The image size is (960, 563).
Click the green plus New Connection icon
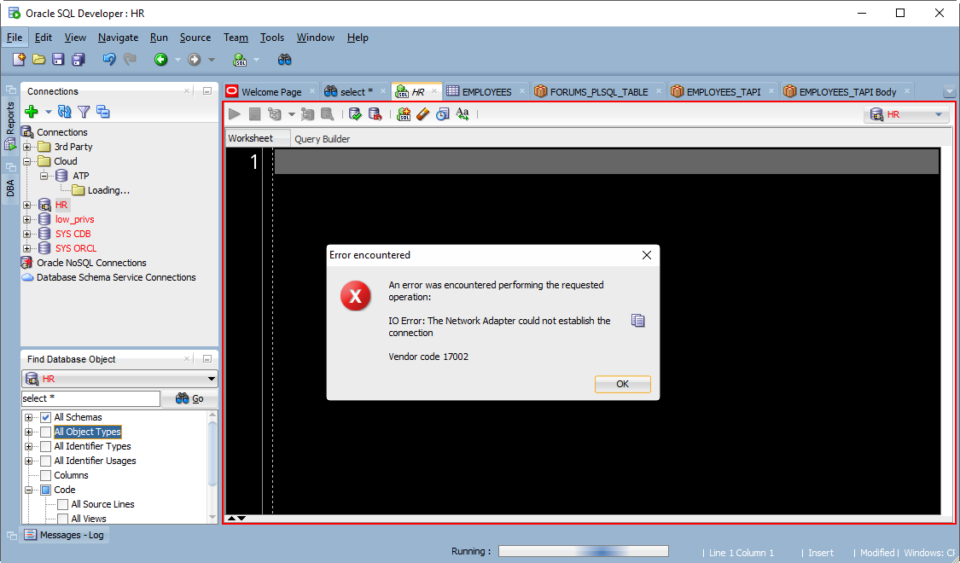[x=32, y=112]
